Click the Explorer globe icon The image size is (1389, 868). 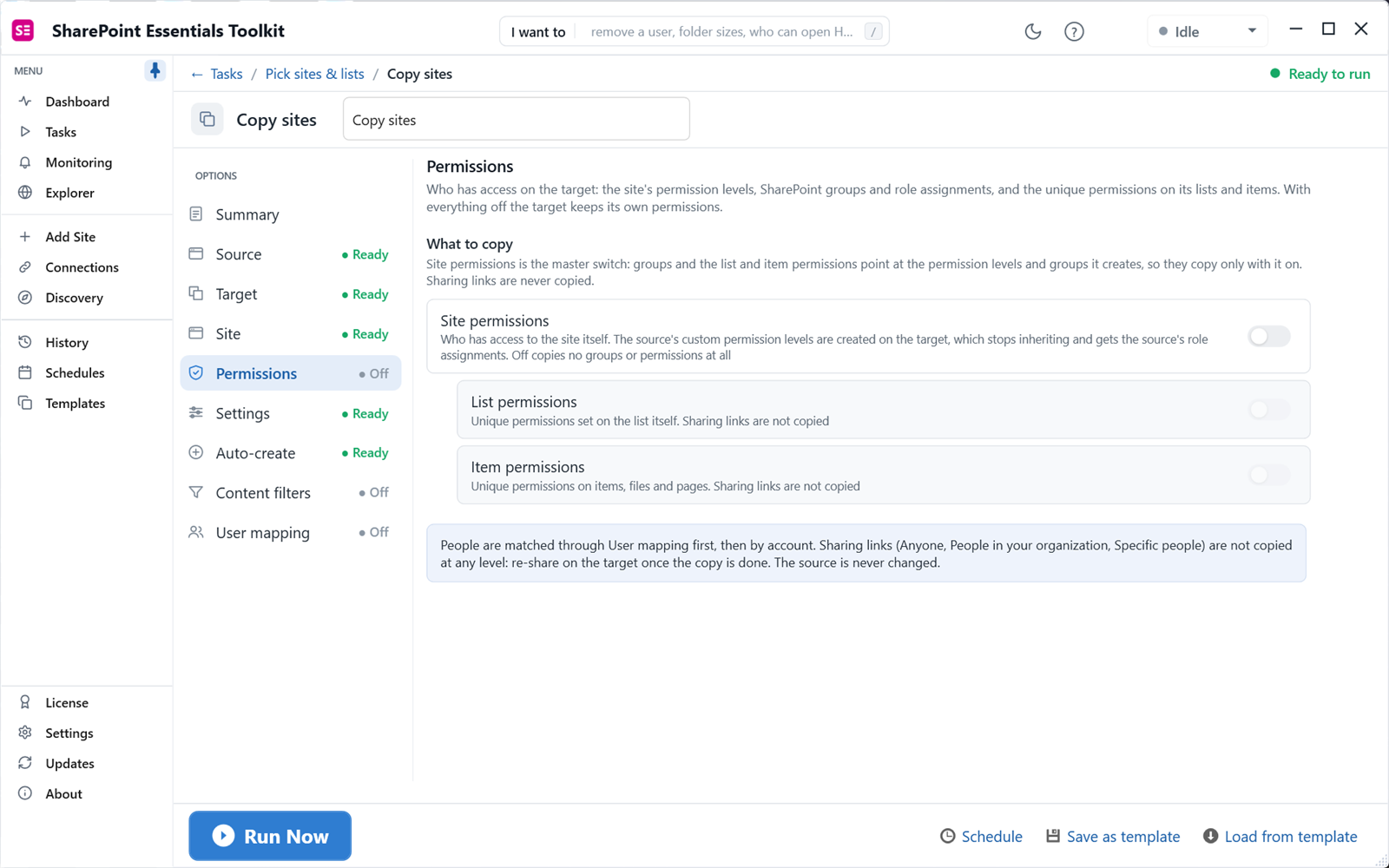(x=25, y=193)
